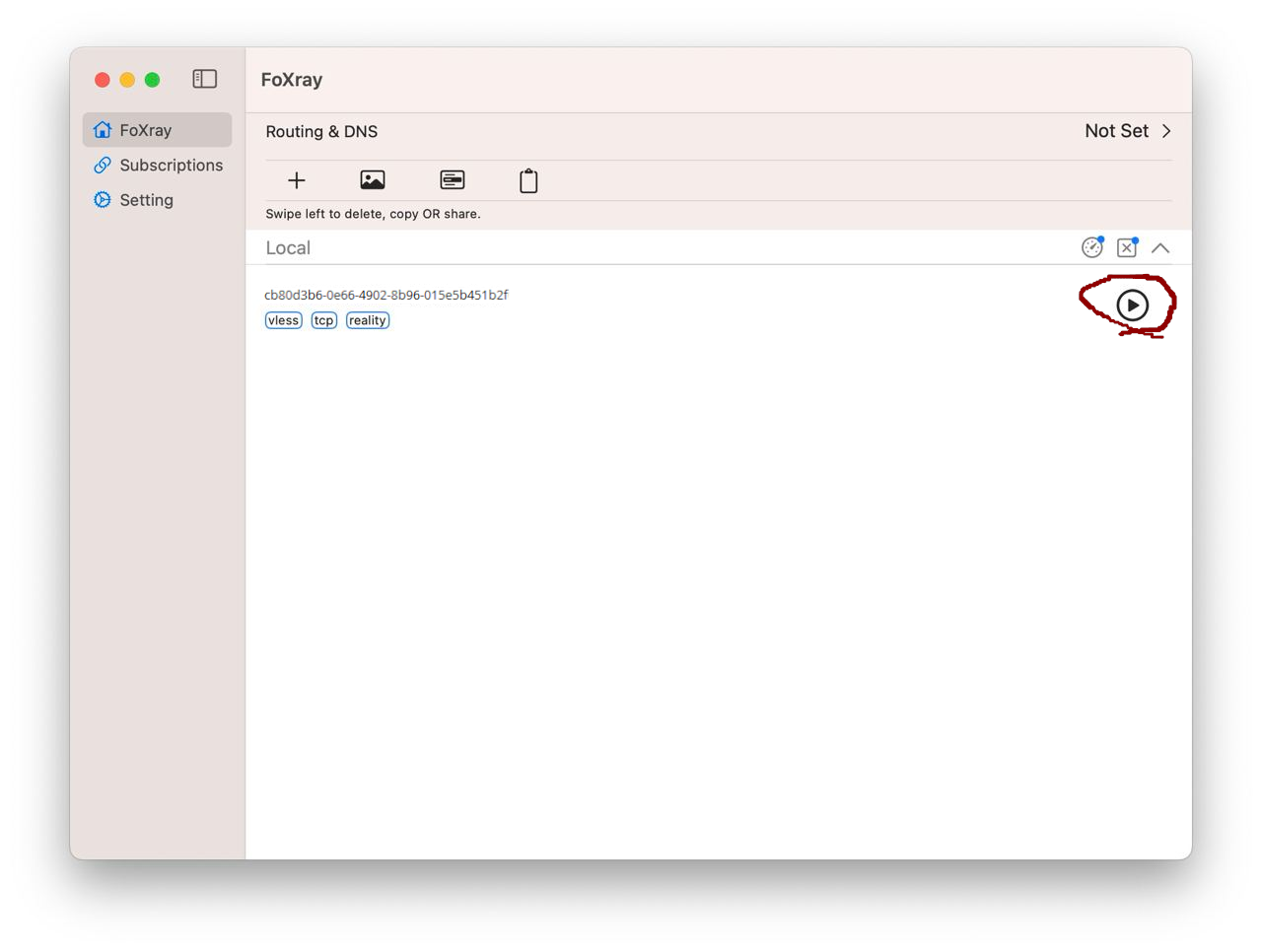
Task: Expand the Not Set chevron arrow
Action: point(1166,131)
